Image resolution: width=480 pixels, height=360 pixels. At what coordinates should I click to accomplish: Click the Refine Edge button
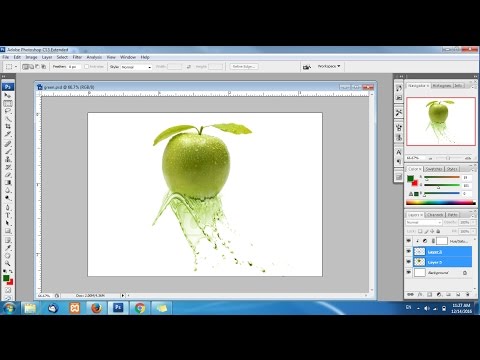[244, 67]
